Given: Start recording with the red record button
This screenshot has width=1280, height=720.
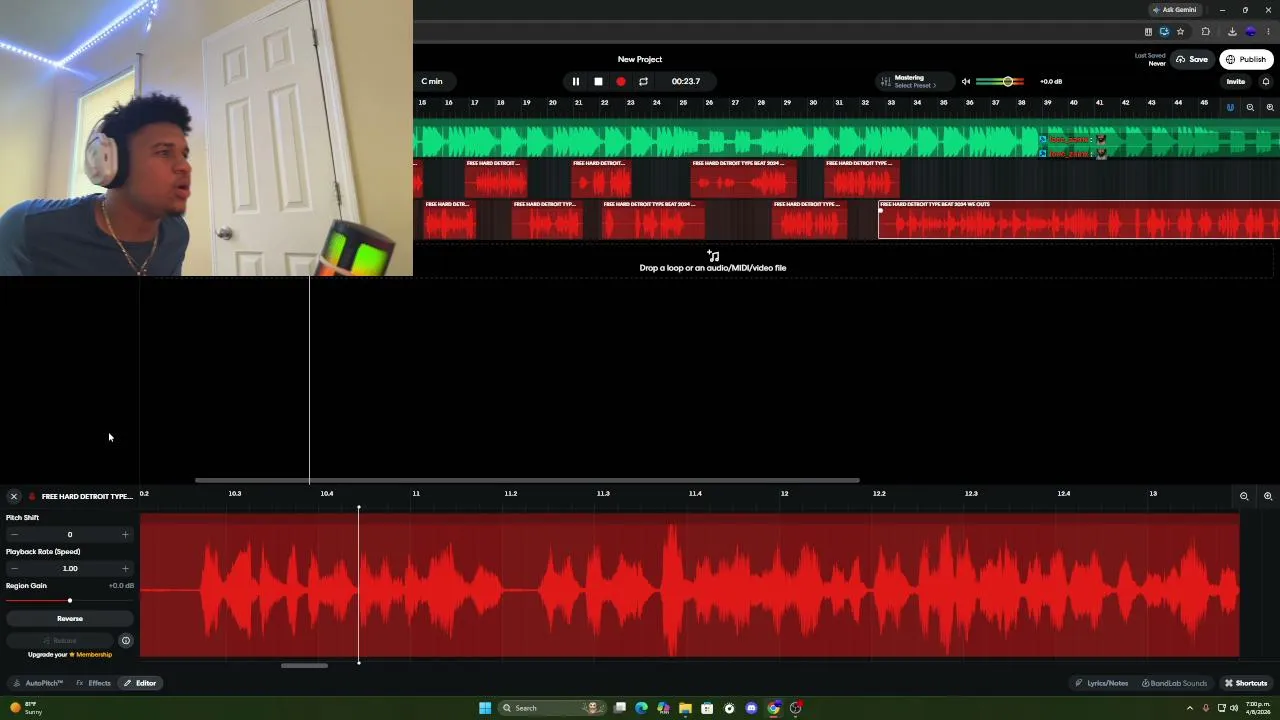Looking at the screenshot, I should pos(620,81).
